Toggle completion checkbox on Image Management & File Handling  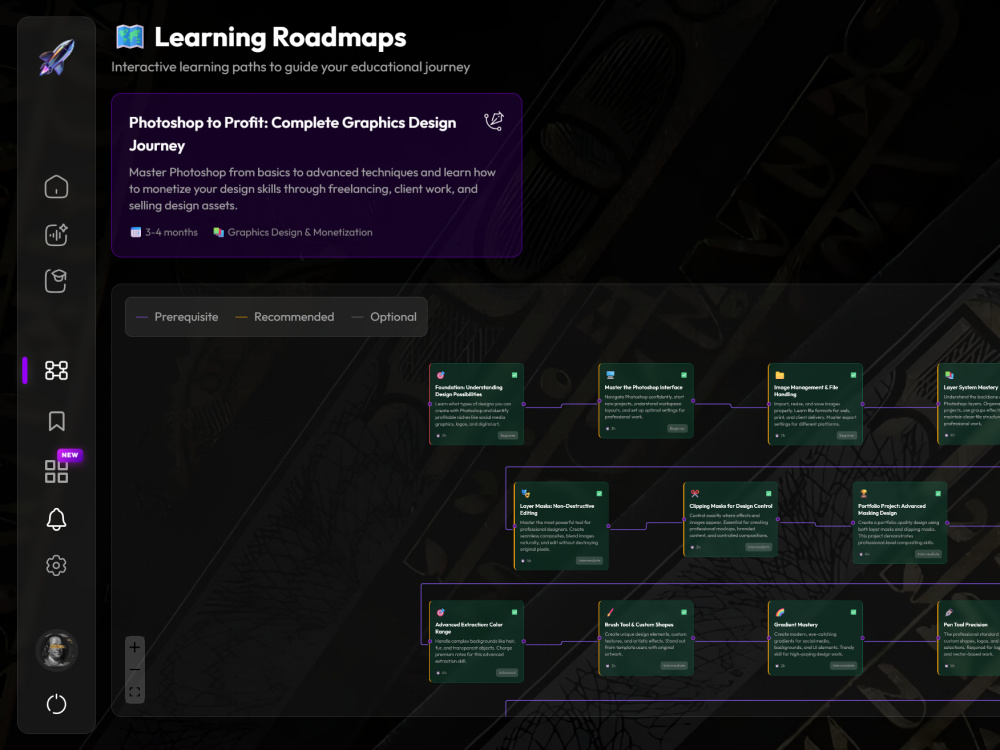coord(853,375)
